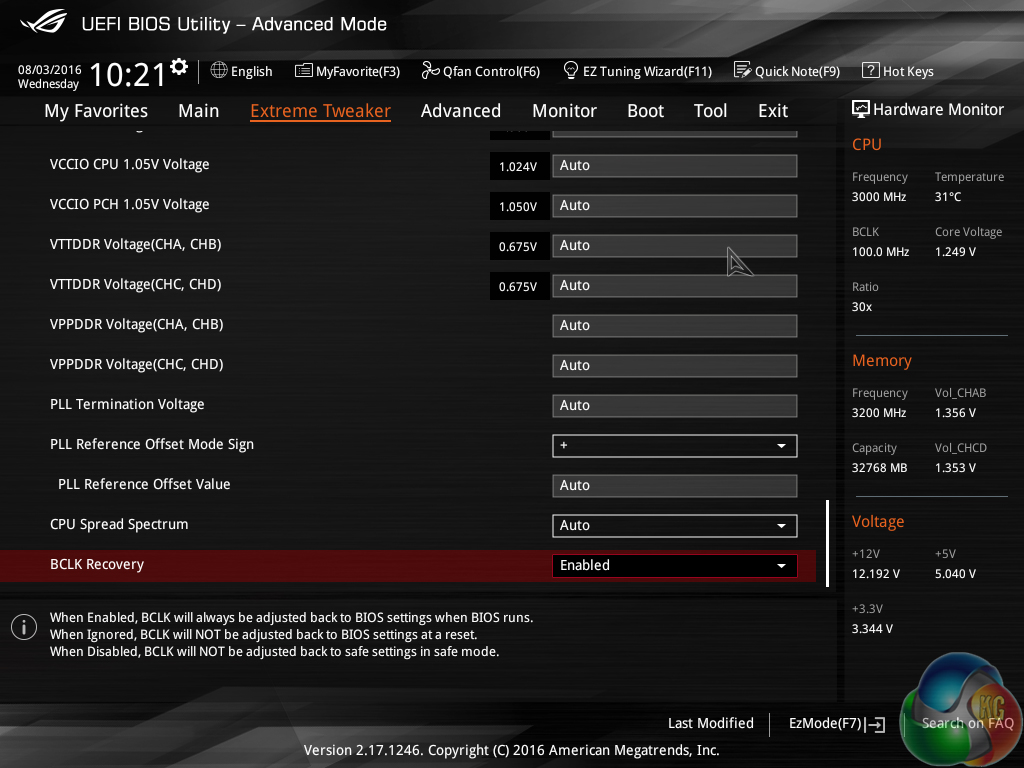Select PLL Reference Offset Mode Sign label
Viewport: 1024px width, 768px height.
click(x=152, y=445)
